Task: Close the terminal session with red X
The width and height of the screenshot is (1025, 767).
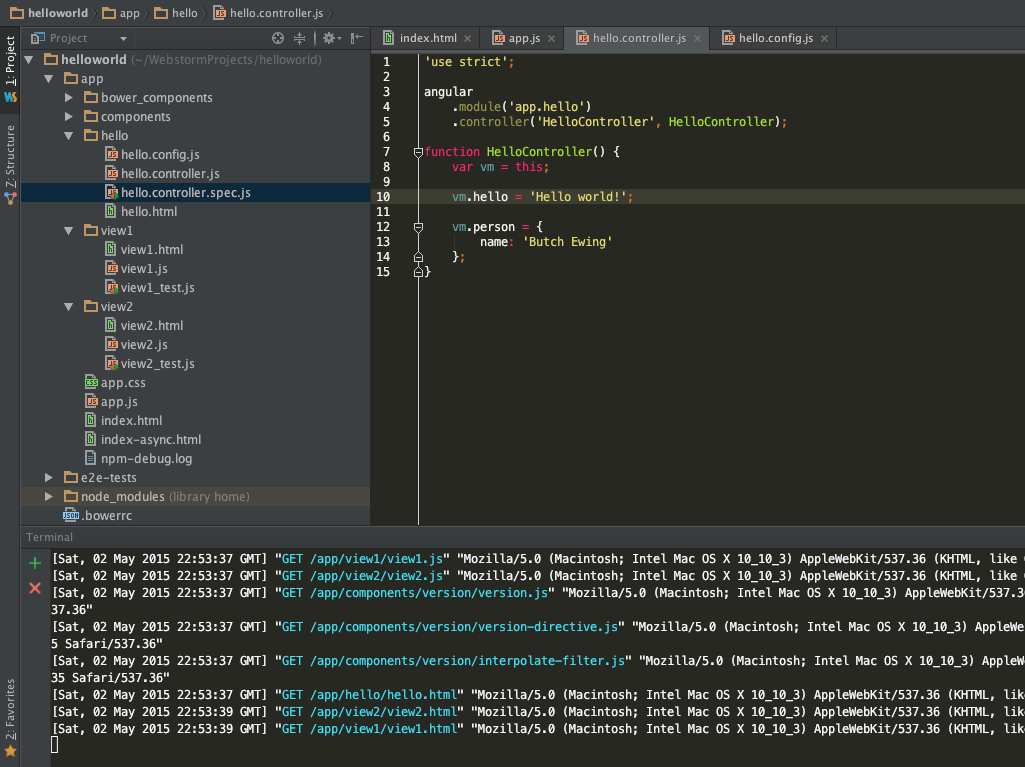Action: [35, 588]
